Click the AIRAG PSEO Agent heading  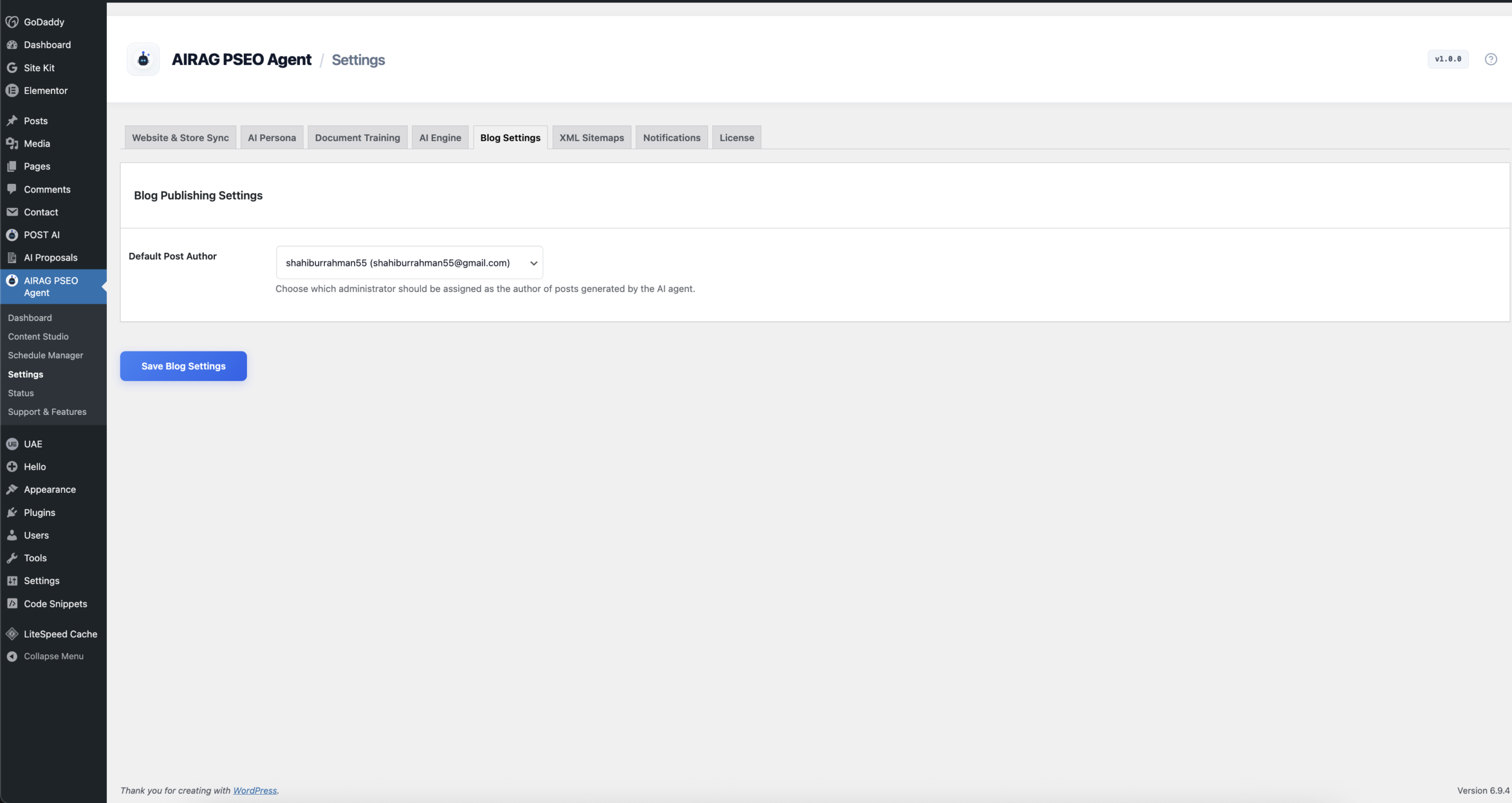(242, 60)
